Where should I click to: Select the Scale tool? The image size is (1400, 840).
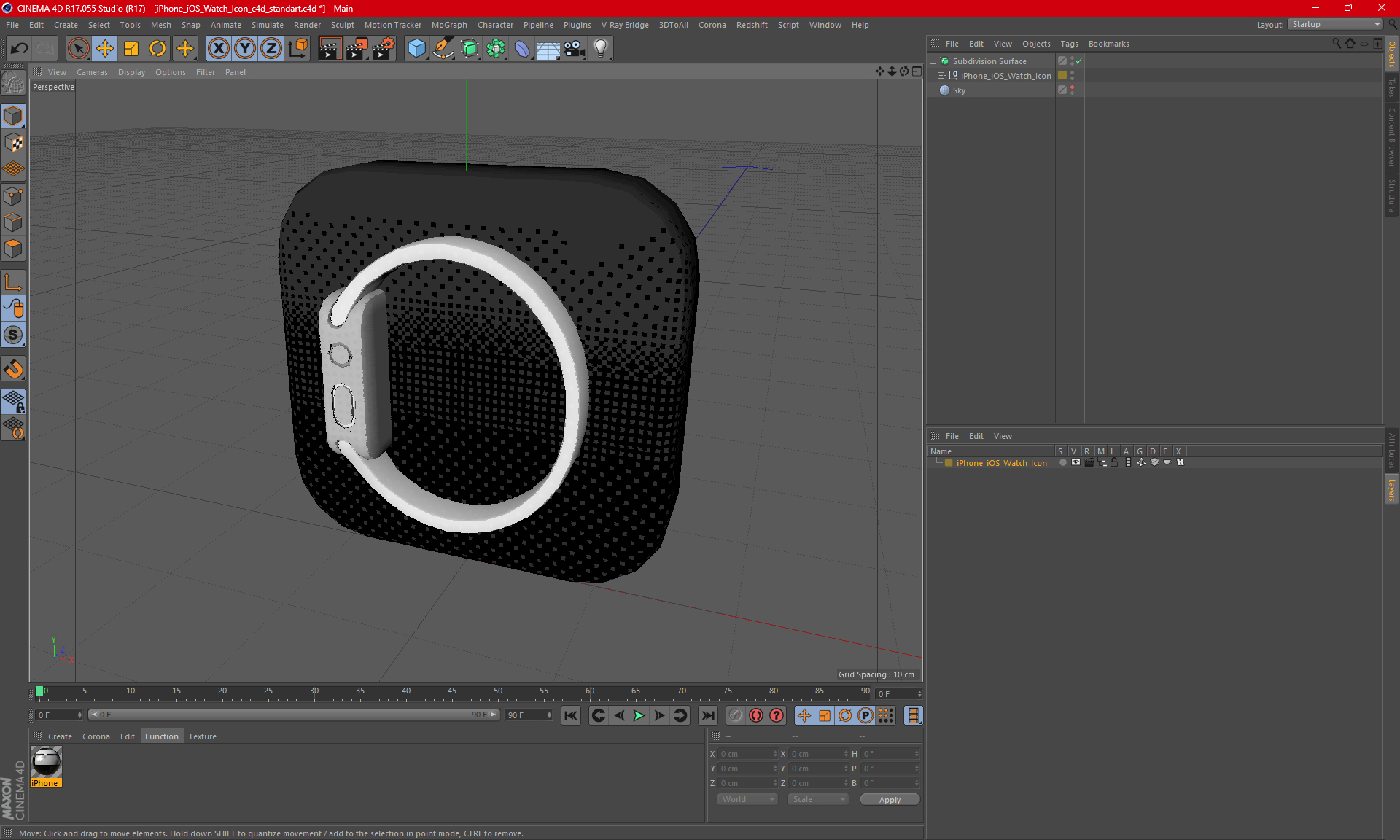131,49
